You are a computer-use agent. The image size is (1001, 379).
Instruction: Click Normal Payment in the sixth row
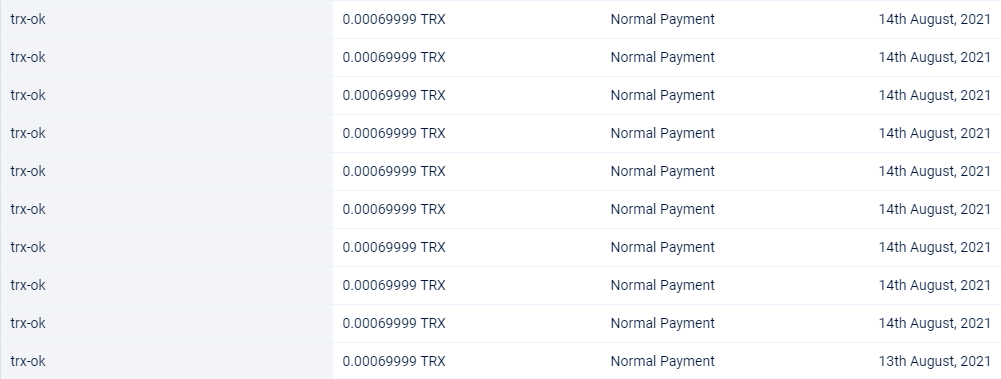(x=663, y=209)
